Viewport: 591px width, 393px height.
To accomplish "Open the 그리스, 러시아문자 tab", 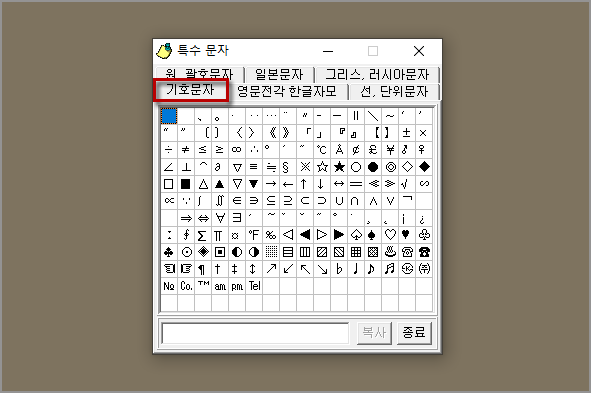I will point(377,75).
